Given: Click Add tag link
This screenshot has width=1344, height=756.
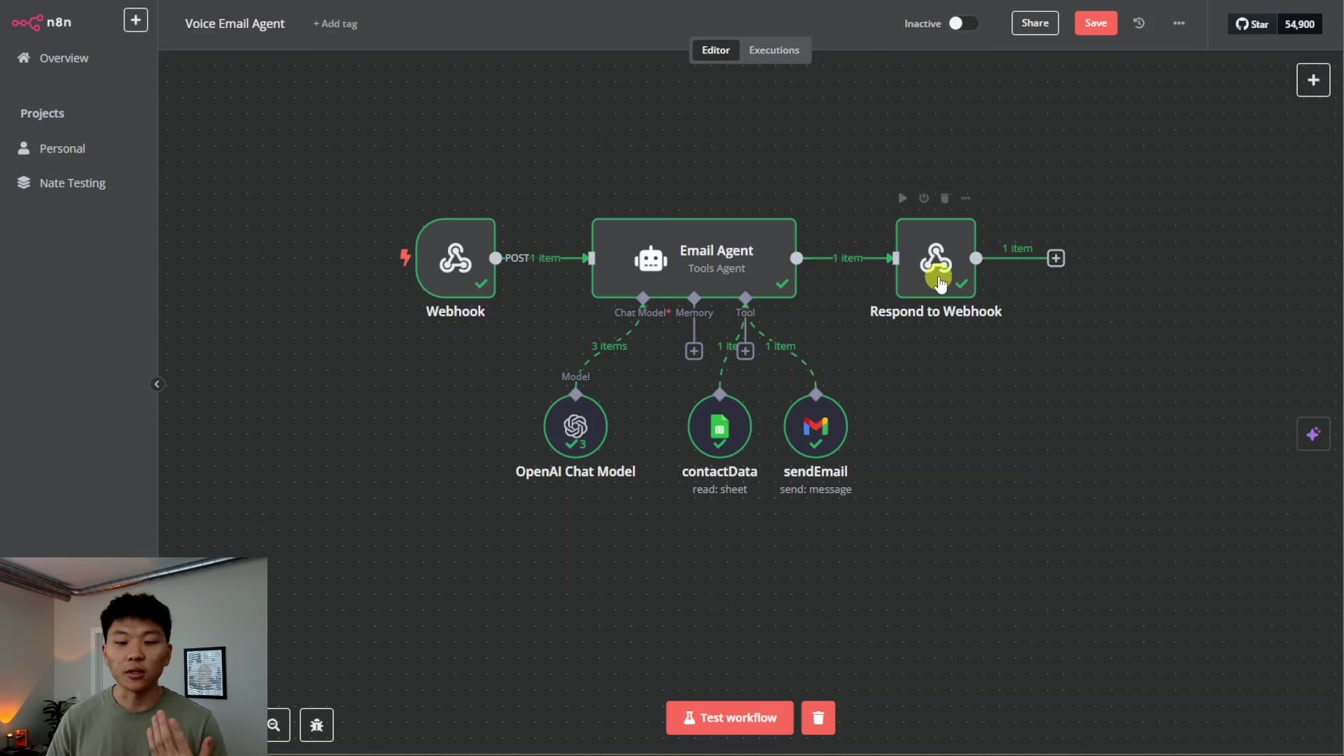Looking at the screenshot, I should pyautogui.click(x=335, y=23).
